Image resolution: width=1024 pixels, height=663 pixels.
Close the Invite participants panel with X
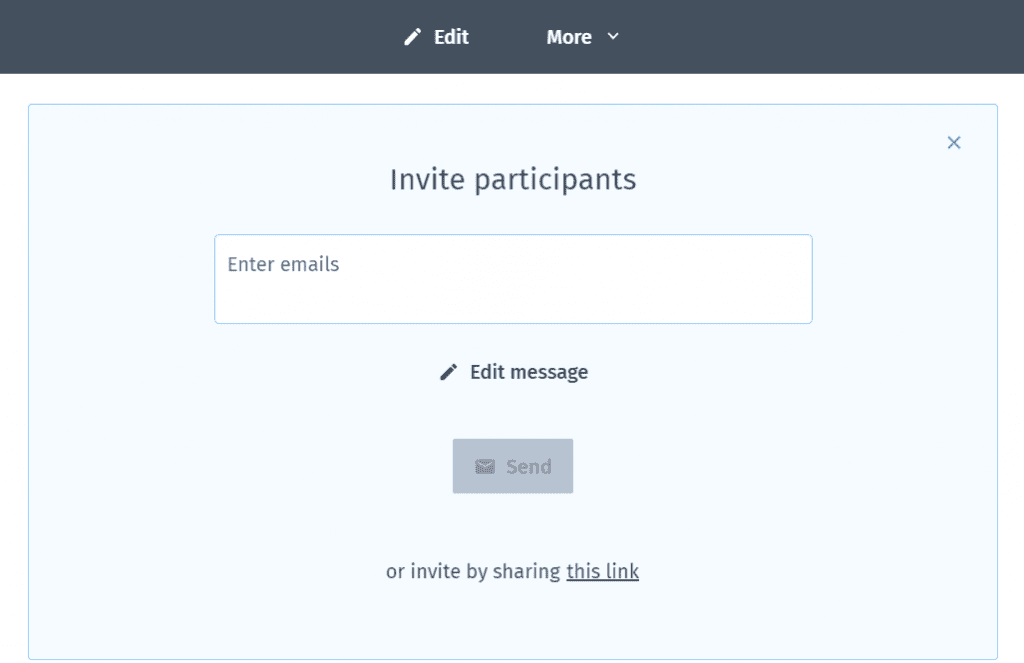[x=953, y=142]
